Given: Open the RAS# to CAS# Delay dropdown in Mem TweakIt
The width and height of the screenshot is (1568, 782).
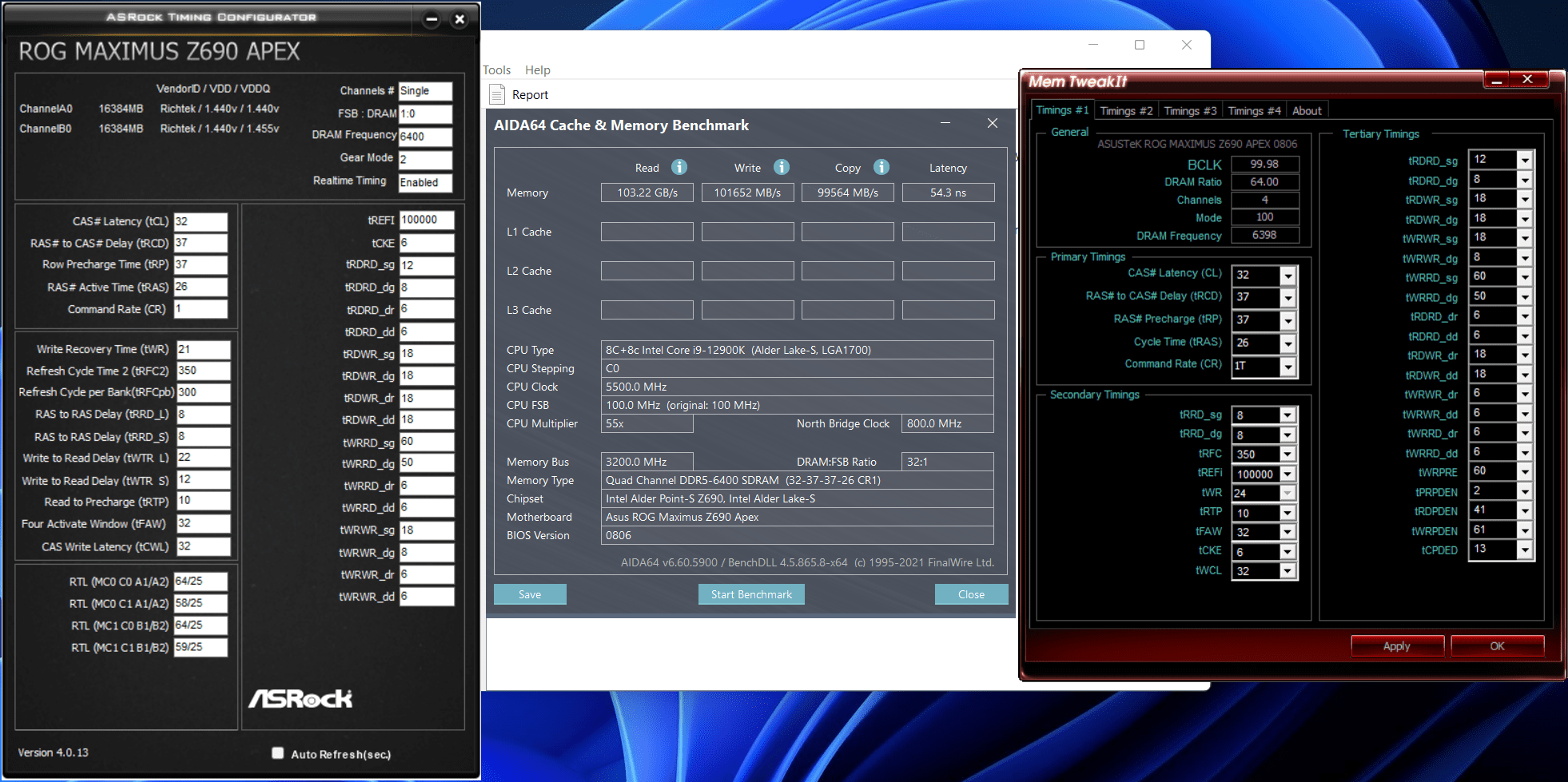Looking at the screenshot, I should pos(1287,298).
